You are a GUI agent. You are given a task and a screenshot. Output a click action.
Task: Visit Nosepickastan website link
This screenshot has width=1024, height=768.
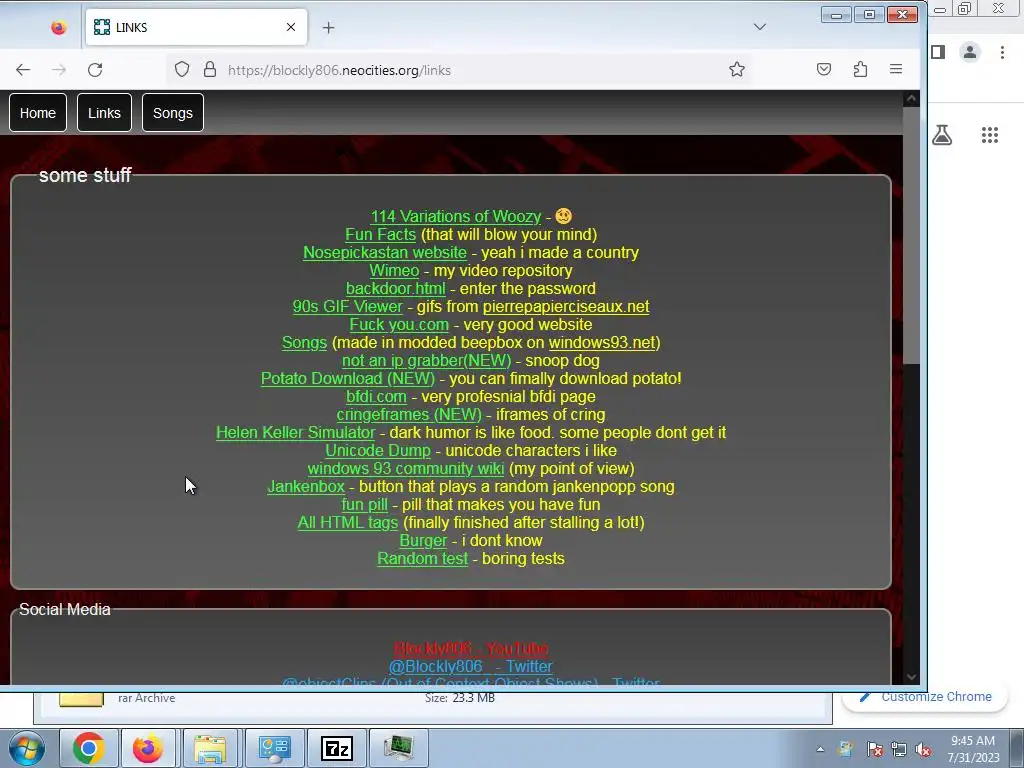pos(385,253)
